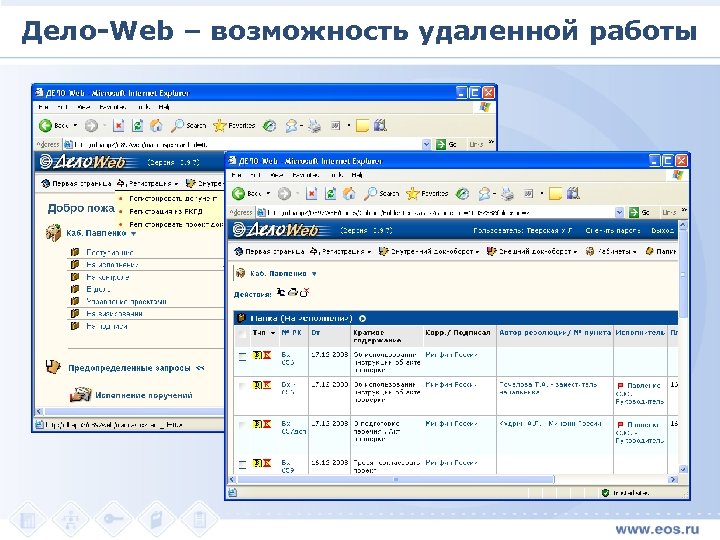Open Управление проектами folder in back window
This screenshot has height=540, width=720.
(x=126, y=302)
